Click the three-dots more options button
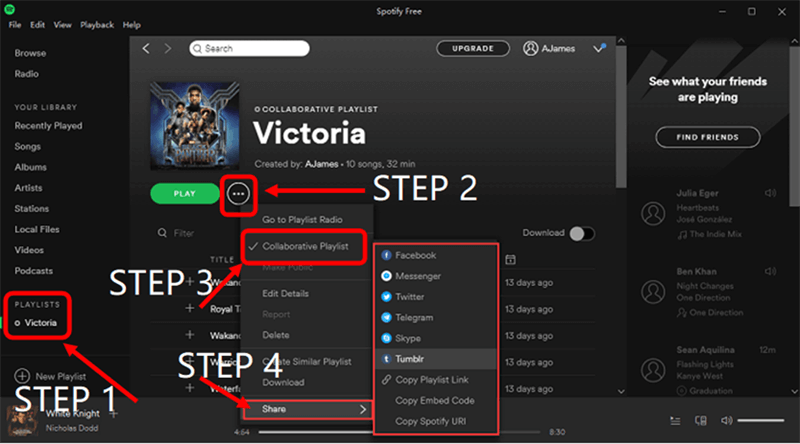The width and height of the screenshot is (800, 444). pyautogui.click(x=238, y=193)
